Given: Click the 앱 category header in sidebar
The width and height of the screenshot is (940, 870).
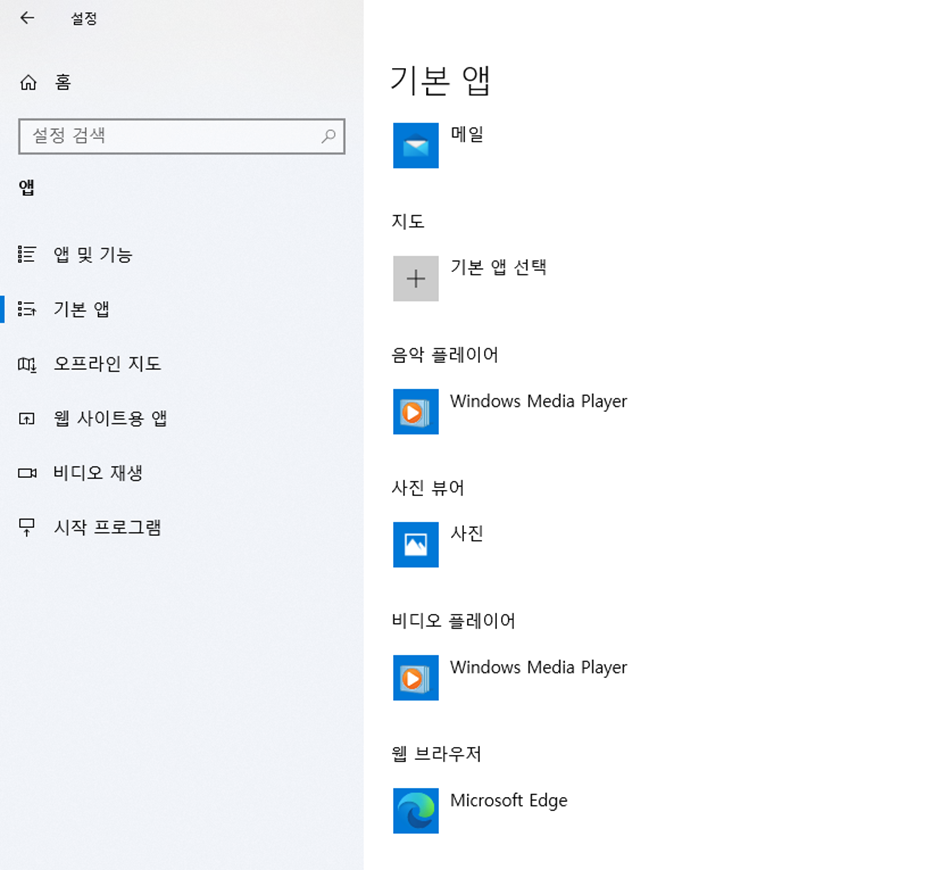Looking at the screenshot, I should (x=26, y=188).
